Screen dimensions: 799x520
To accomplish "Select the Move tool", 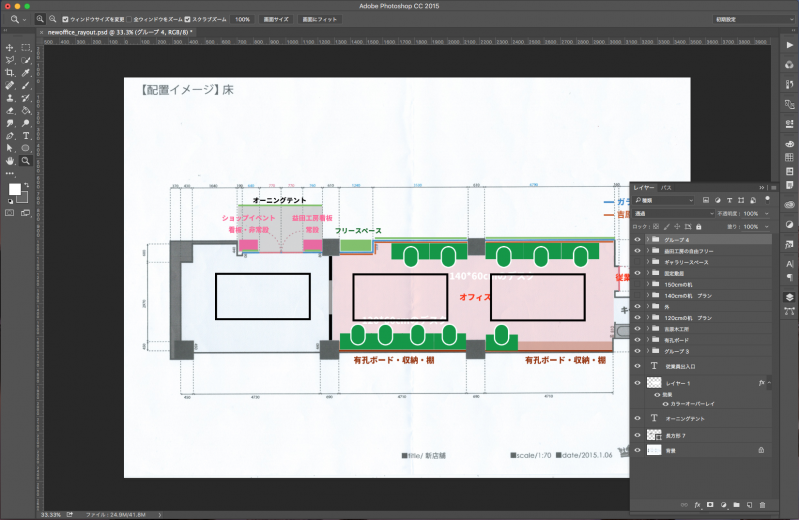I will point(10,47).
